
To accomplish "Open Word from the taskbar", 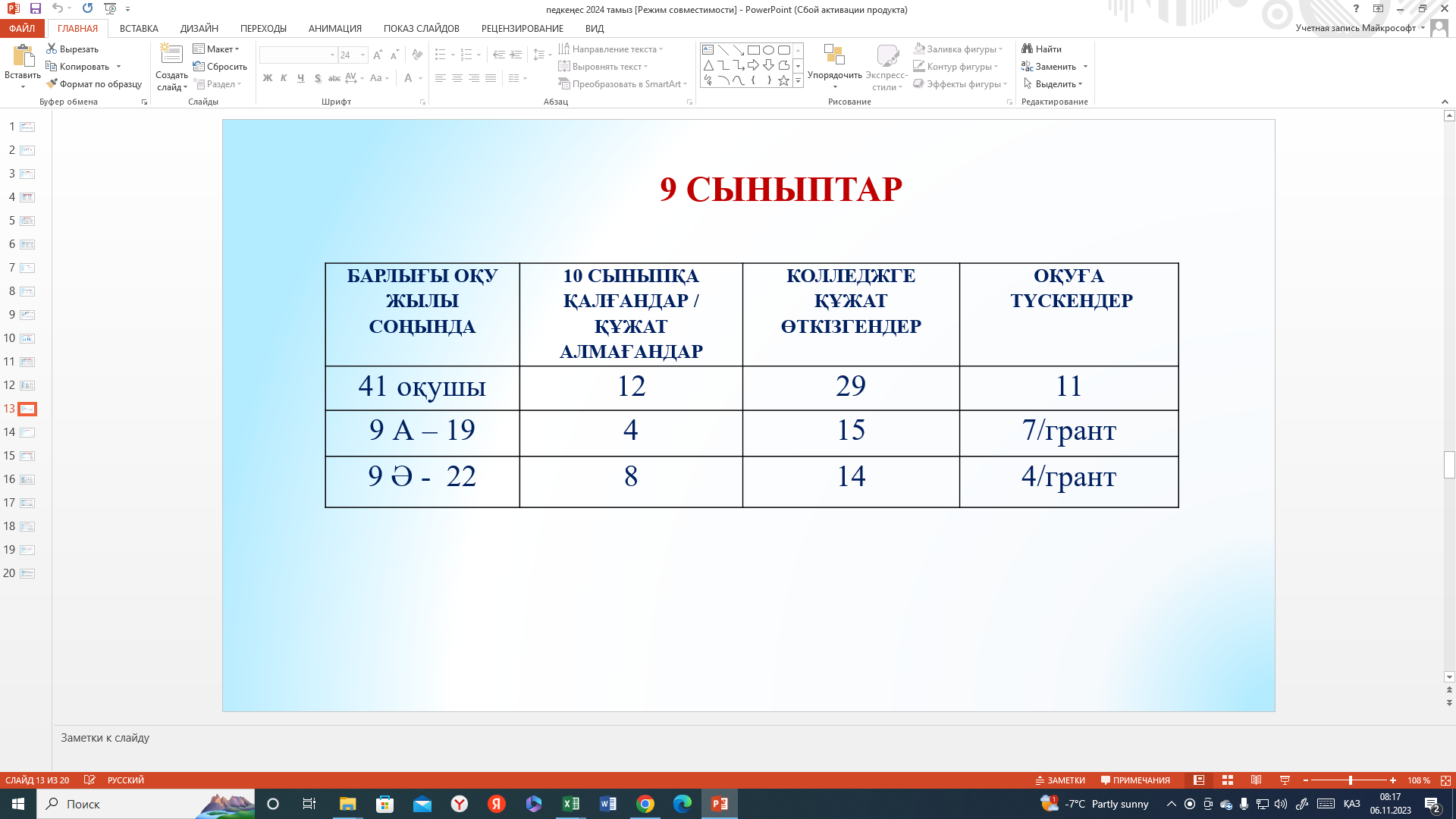I will (608, 804).
